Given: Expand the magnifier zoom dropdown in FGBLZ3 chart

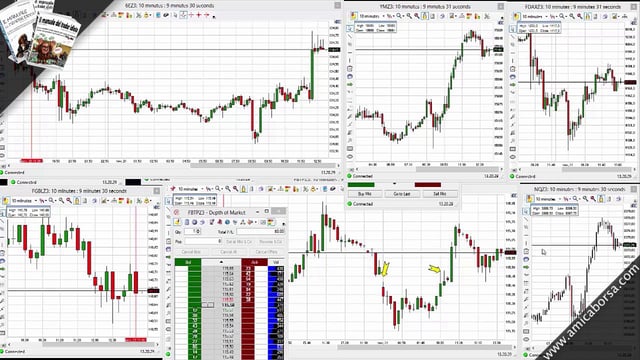Looking at the screenshot, I should click(x=56, y=201).
